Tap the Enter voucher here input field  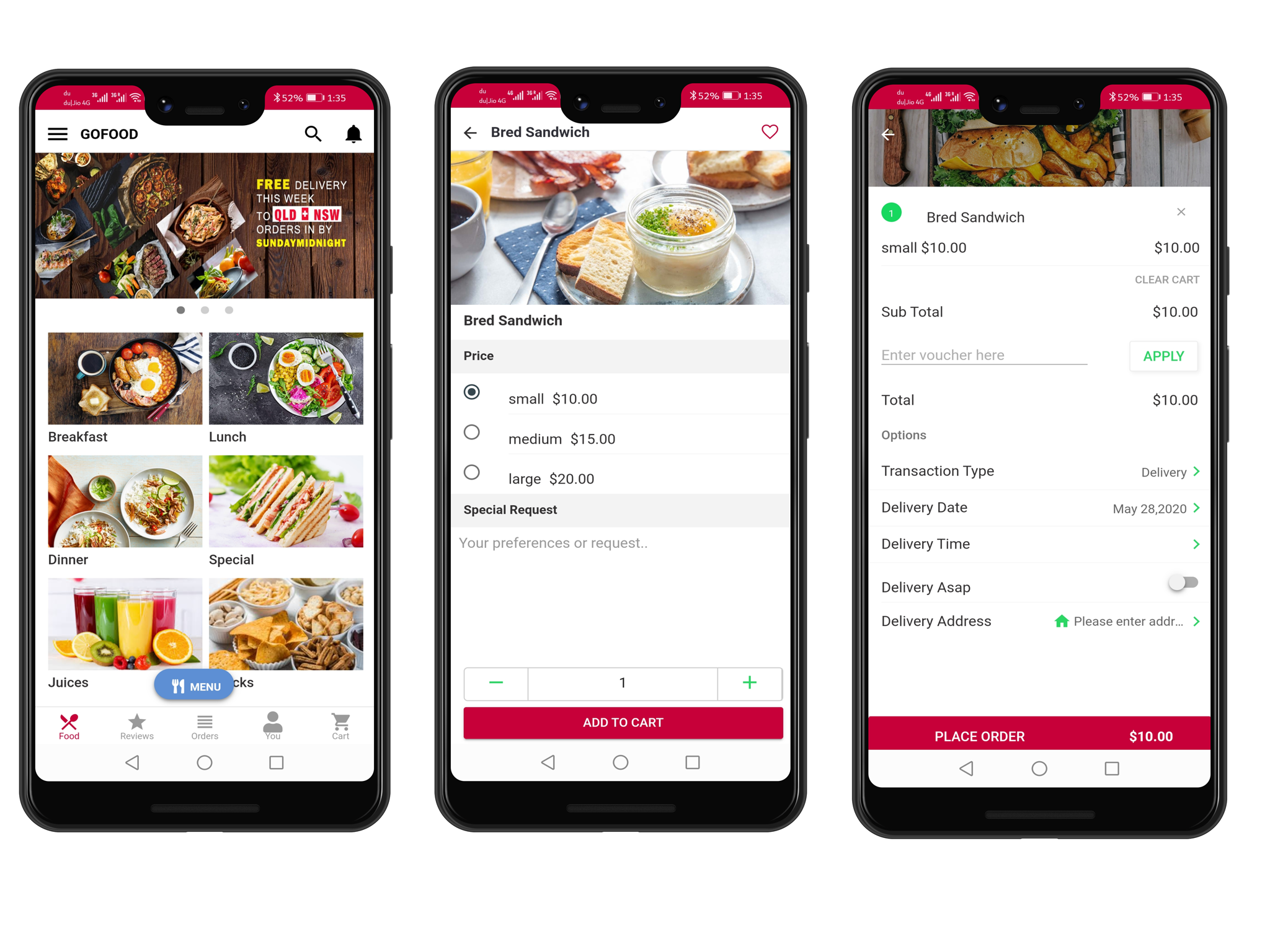(985, 355)
